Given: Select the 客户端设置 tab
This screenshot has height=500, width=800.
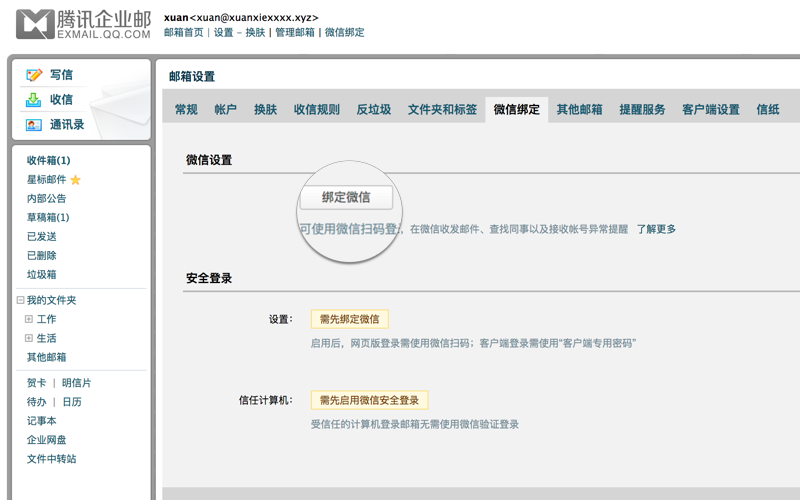Looking at the screenshot, I should [x=710, y=110].
